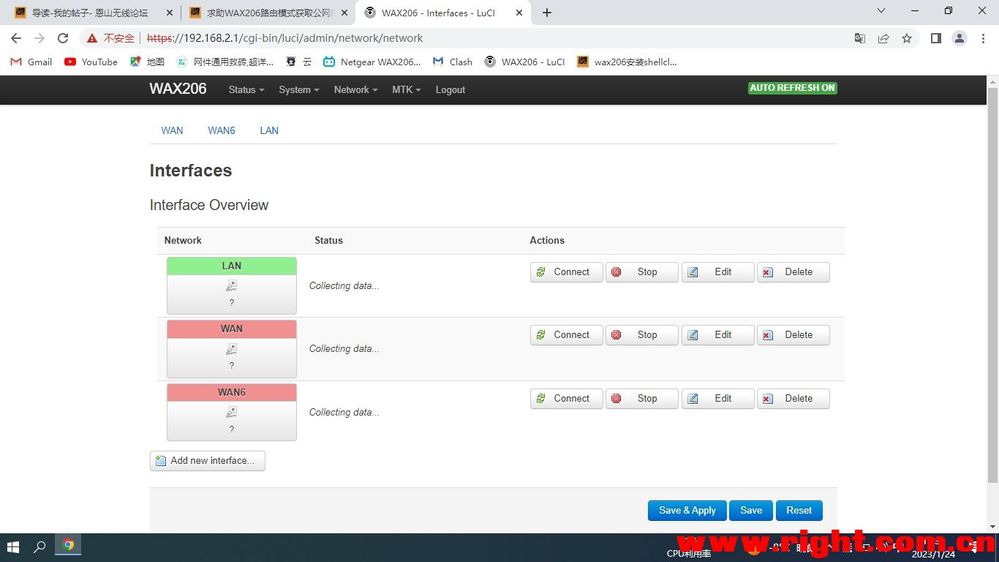Open the Chrome profile icon
Image resolution: width=999 pixels, height=562 pixels.
959,38
